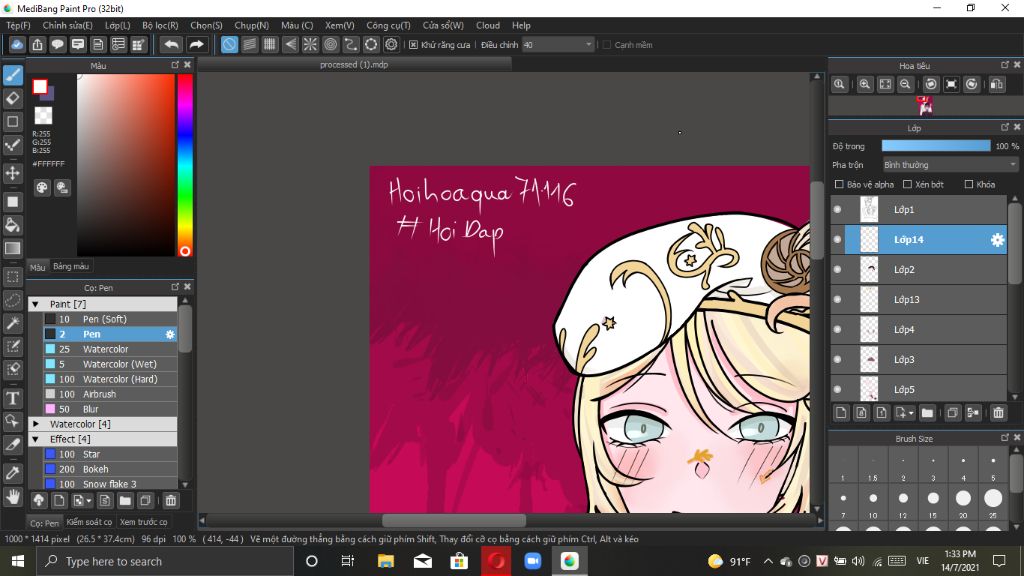The width and height of the screenshot is (1024, 576).
Task: Show hidden system tray icons chevron
Action: [x=768, y=561]
